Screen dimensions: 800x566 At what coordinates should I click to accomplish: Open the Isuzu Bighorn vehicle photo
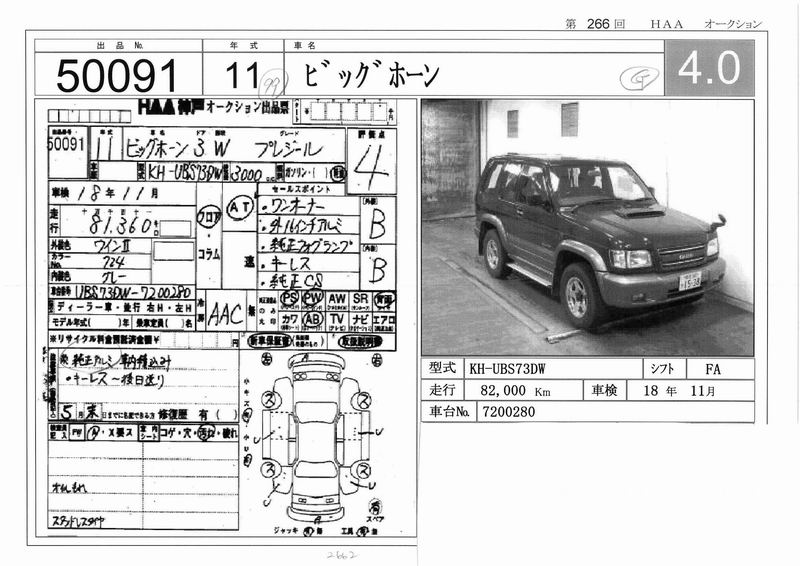coord(587,227)
